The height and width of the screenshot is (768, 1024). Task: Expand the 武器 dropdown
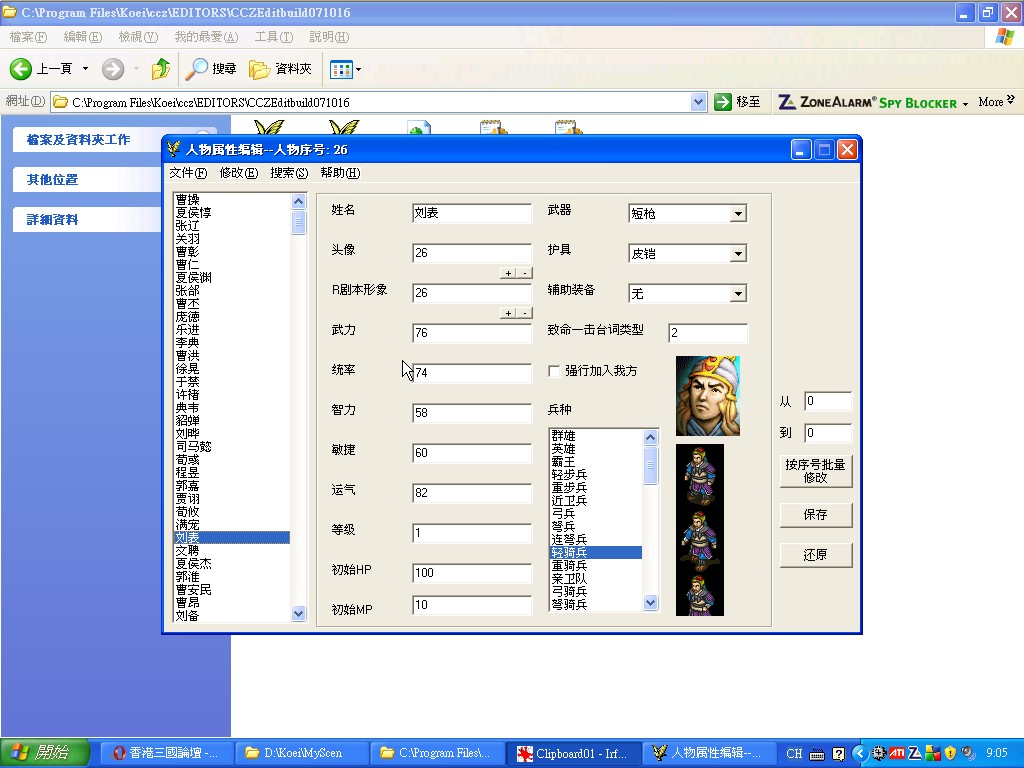[x=738, y=214]
